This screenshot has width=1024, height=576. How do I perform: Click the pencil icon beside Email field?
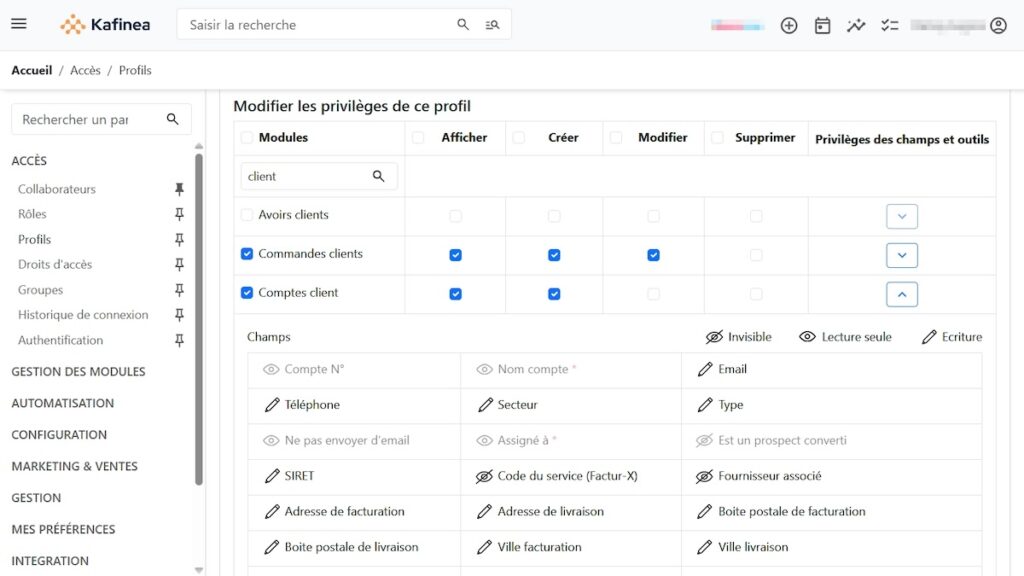click(x=705, y=369)
